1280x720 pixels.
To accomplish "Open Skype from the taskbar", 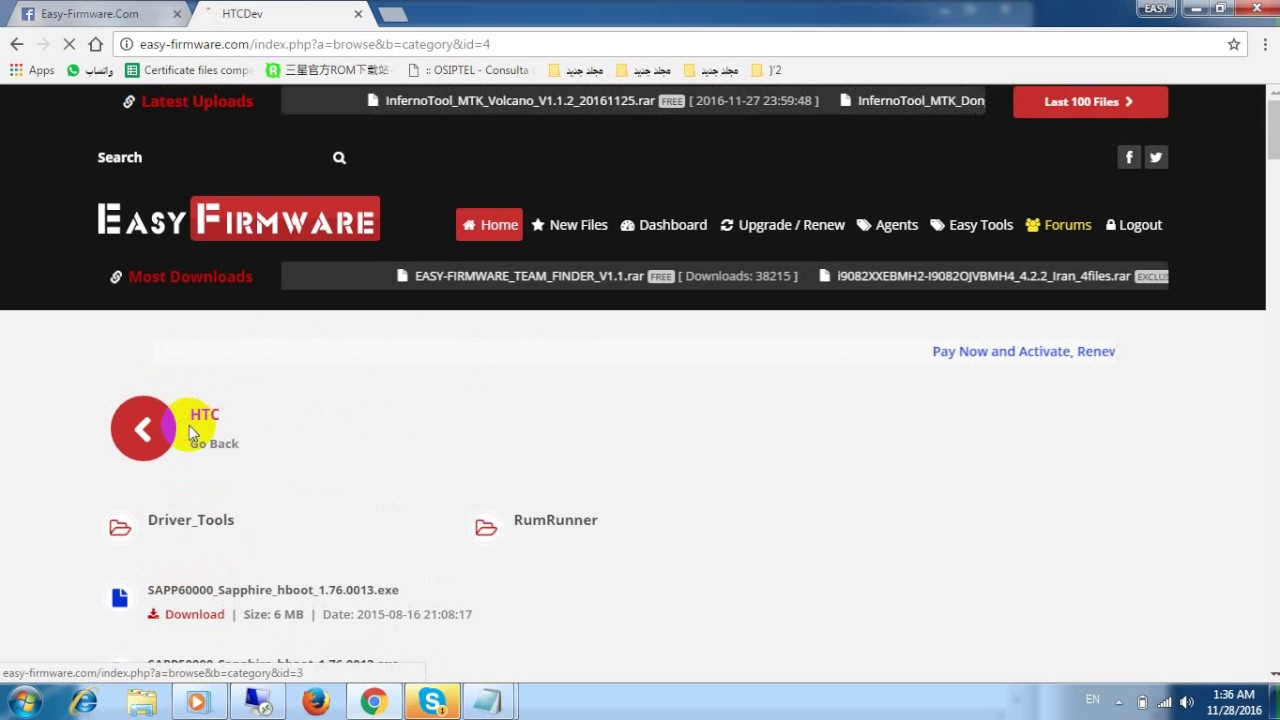I will [432, 702].
